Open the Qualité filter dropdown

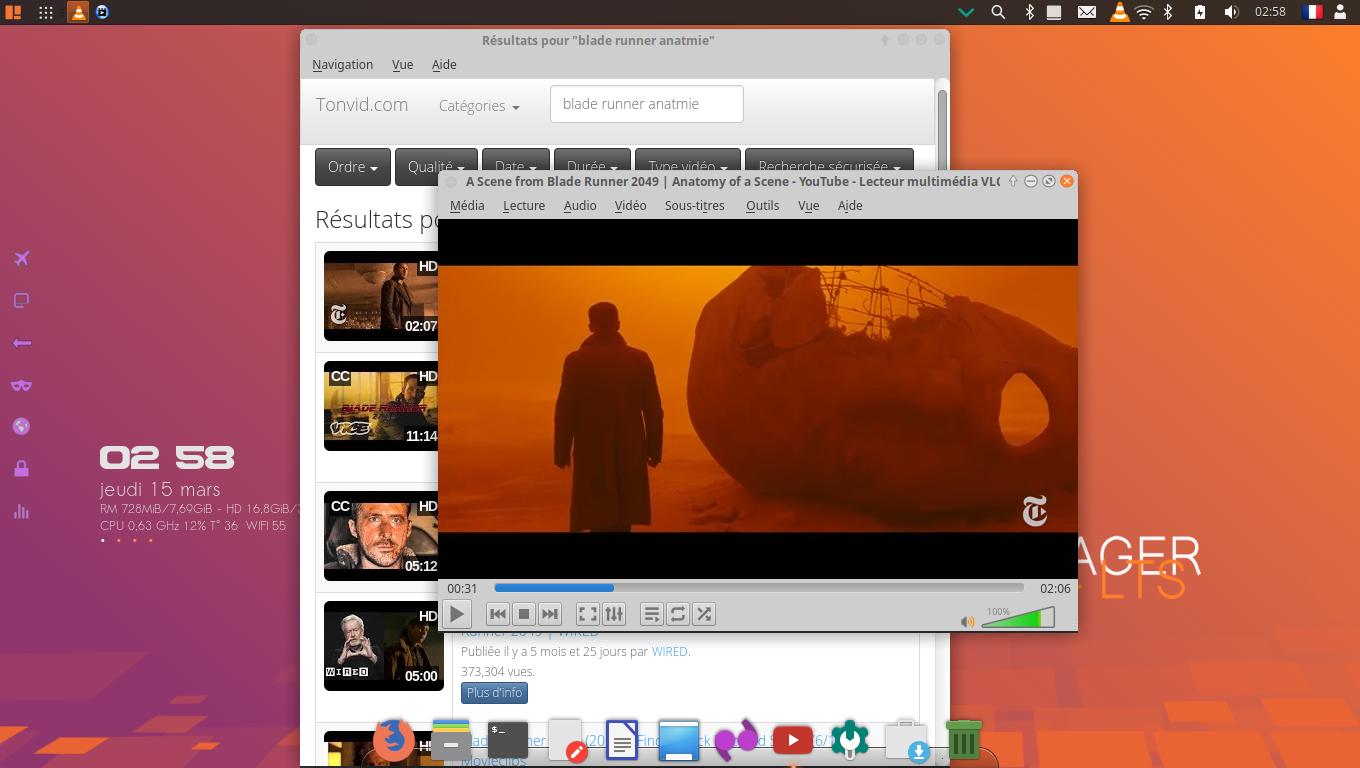pyautogui.click(x=436, y=167)
